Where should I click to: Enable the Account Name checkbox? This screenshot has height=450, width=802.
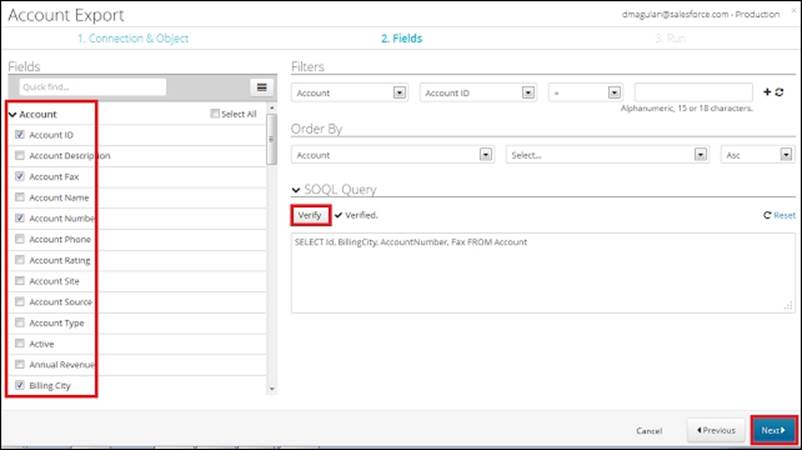coord(20,198)
